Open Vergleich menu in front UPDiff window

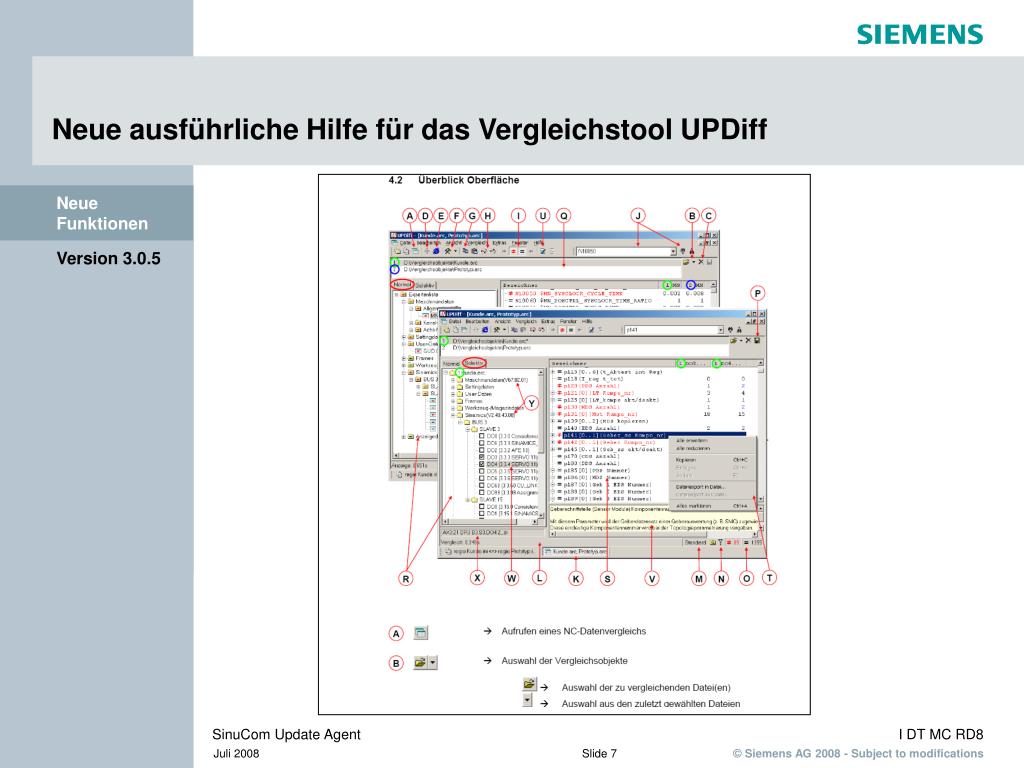click(x=526, y=321)
